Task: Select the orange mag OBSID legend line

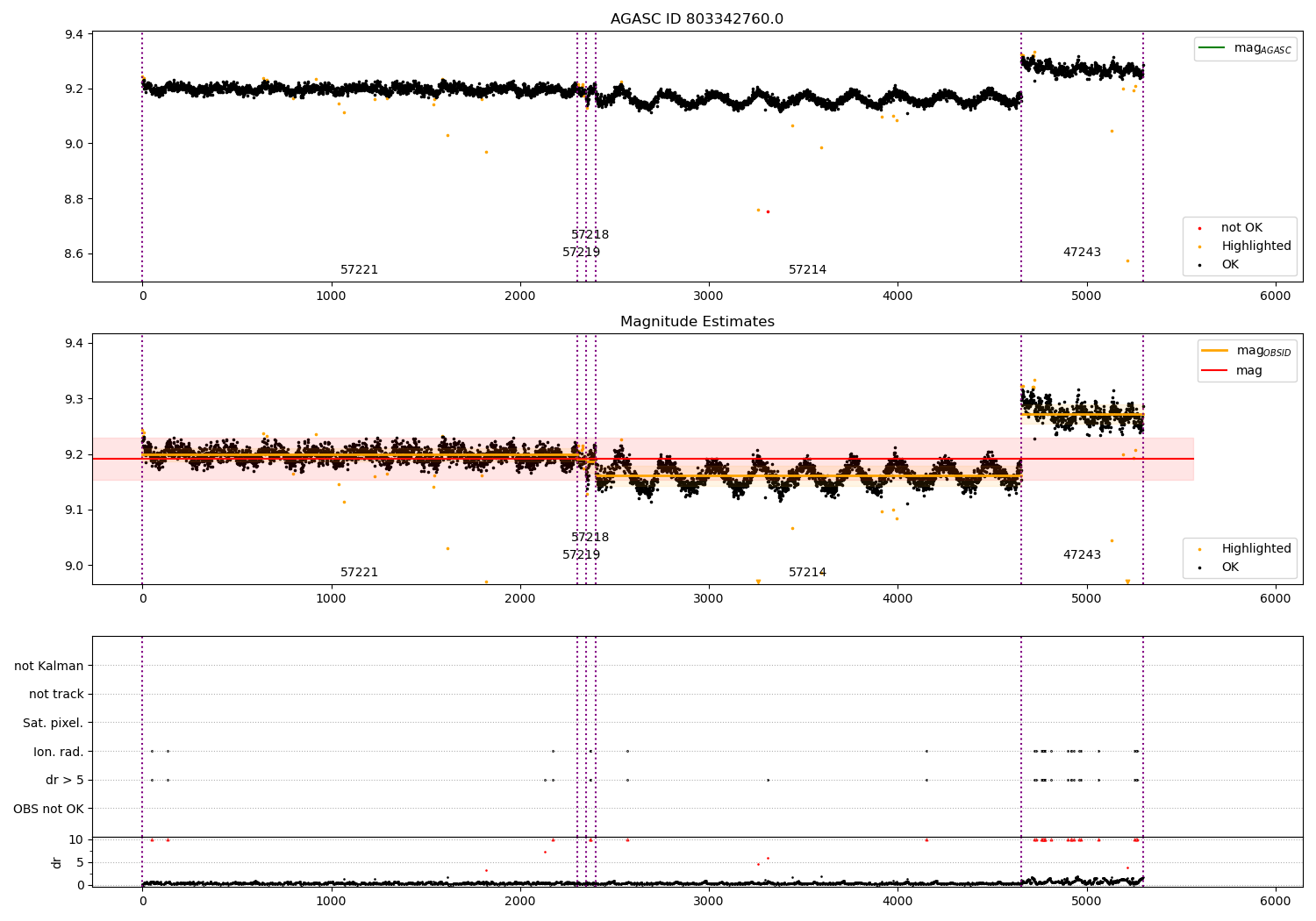Action: (1214, 351)
